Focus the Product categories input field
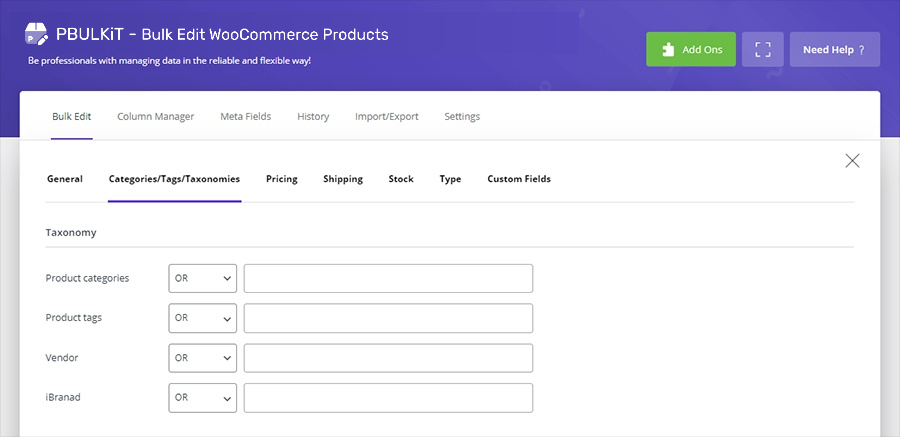 click(389, 279)
